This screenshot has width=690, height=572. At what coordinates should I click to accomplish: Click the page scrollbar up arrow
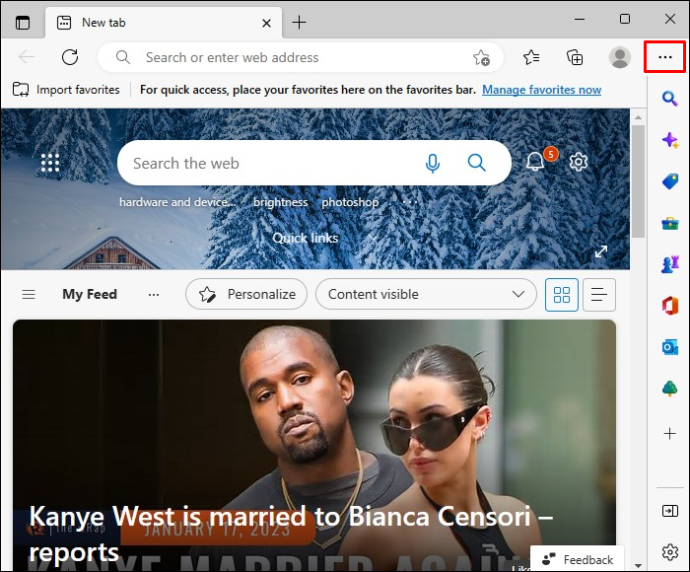point(638,117)
